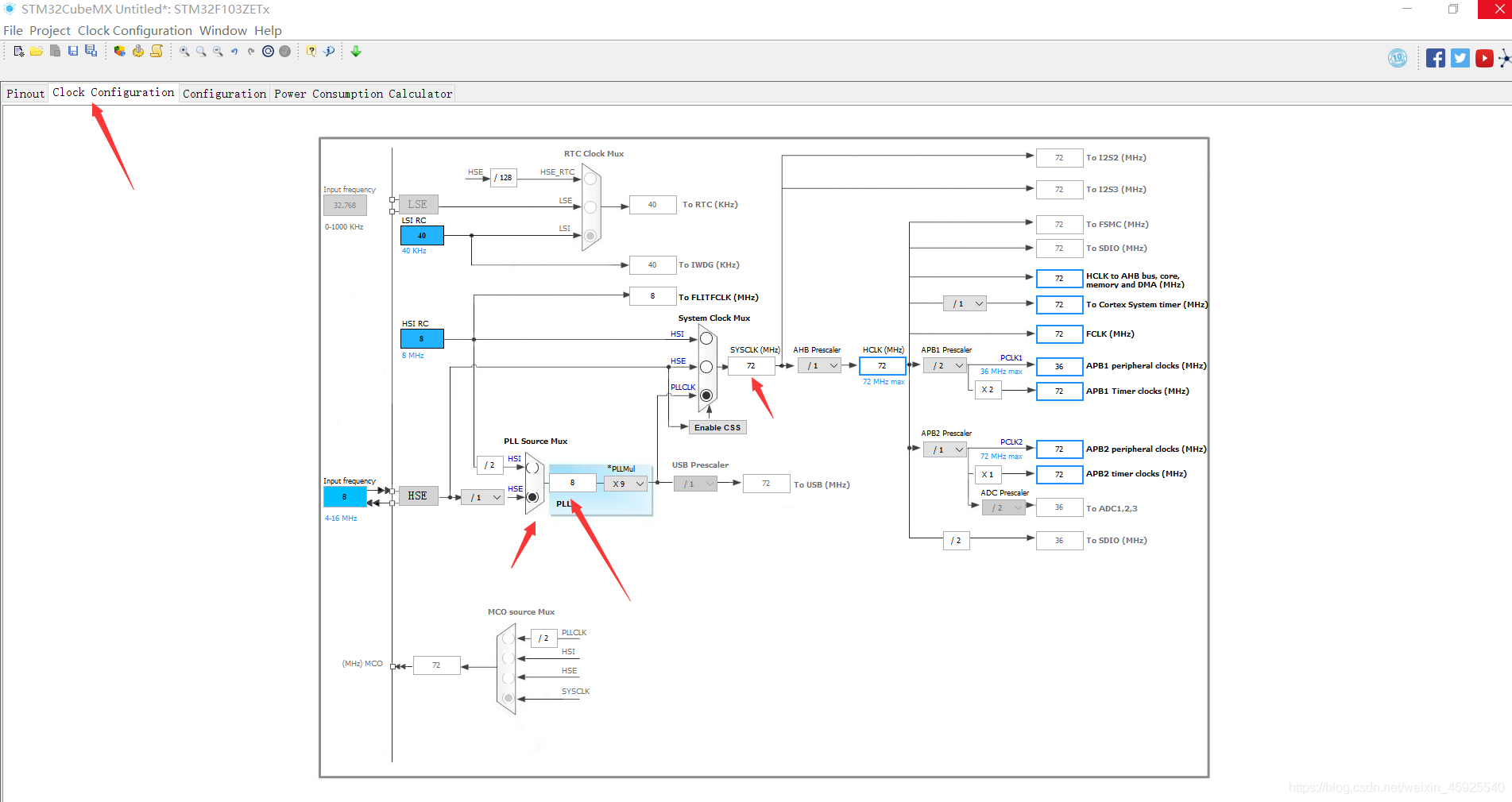Click the HSE input frequency field
Image resolution: width=1512 pixels, height=802 pixels.
pyautogui.click(x=345, y=496)
